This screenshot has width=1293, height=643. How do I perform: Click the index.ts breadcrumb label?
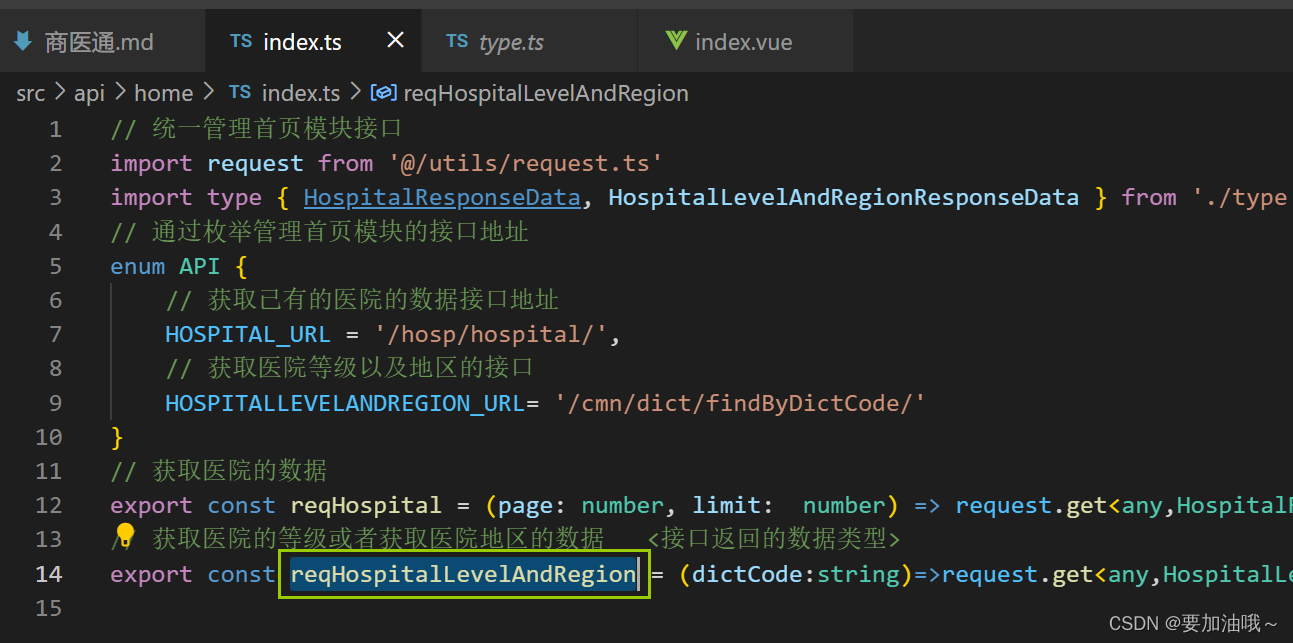click(x=300, y=92)
